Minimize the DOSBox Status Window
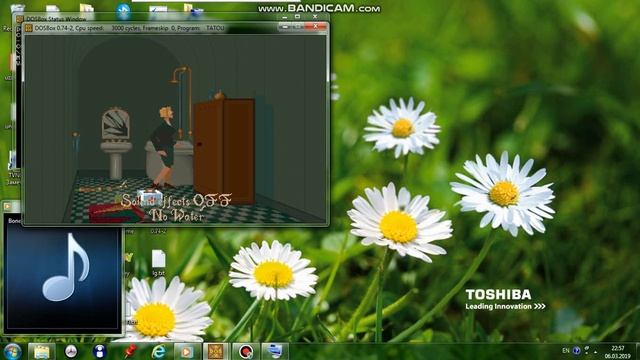Image resolution: width=640 pixels, height=360 pixels. pyautogui.click(x=285, y=17)
